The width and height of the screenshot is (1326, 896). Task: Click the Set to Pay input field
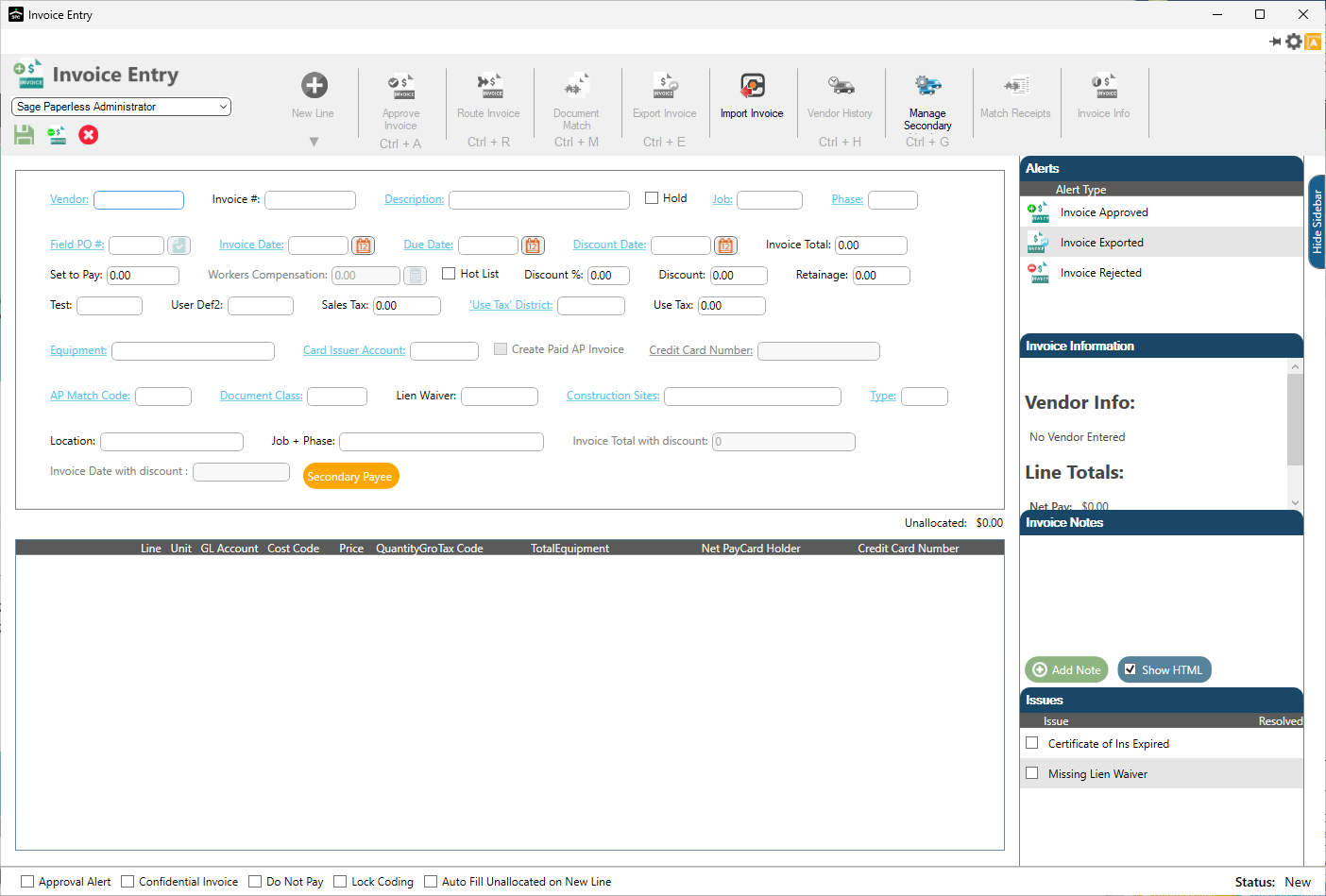coord(143,276)
